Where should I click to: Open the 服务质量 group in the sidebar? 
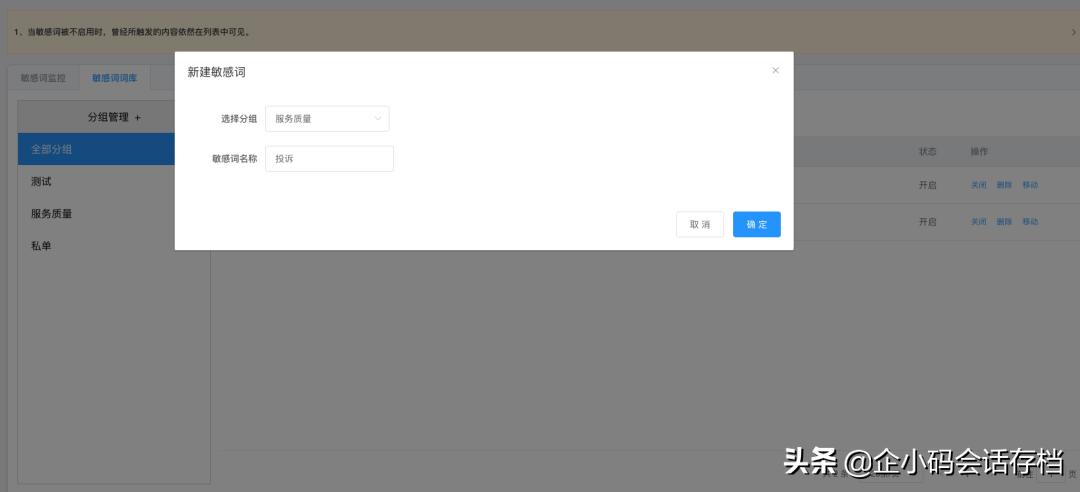(96, 214)
